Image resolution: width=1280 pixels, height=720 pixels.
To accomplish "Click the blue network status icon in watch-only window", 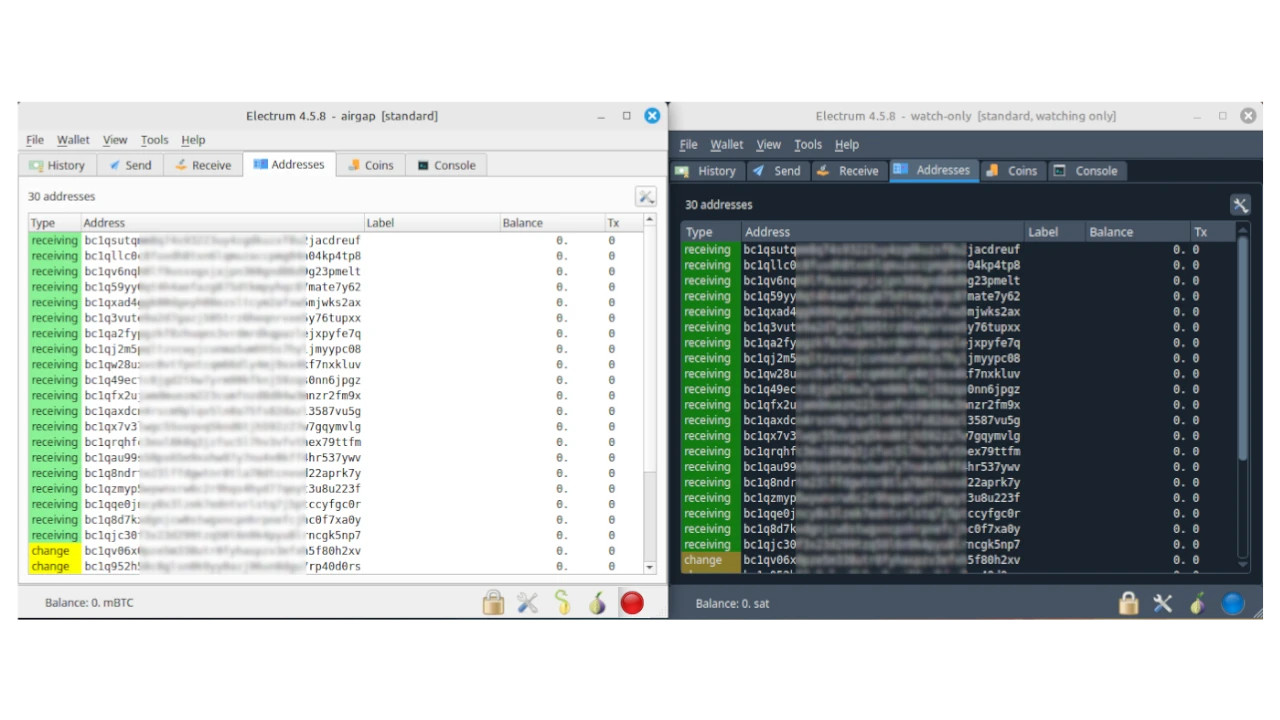I will [1232, 603].
